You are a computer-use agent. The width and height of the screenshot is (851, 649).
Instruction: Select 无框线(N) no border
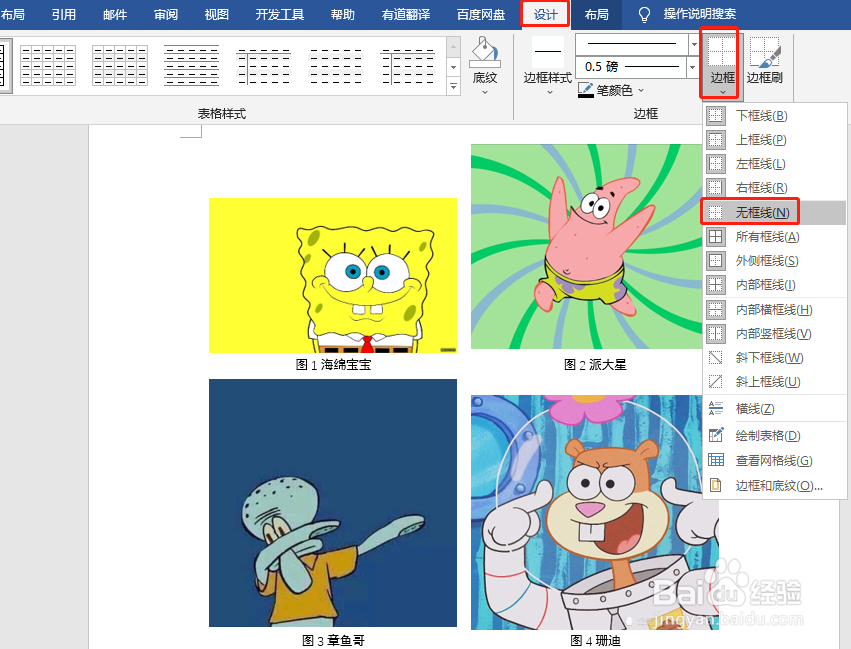point(775,212)
